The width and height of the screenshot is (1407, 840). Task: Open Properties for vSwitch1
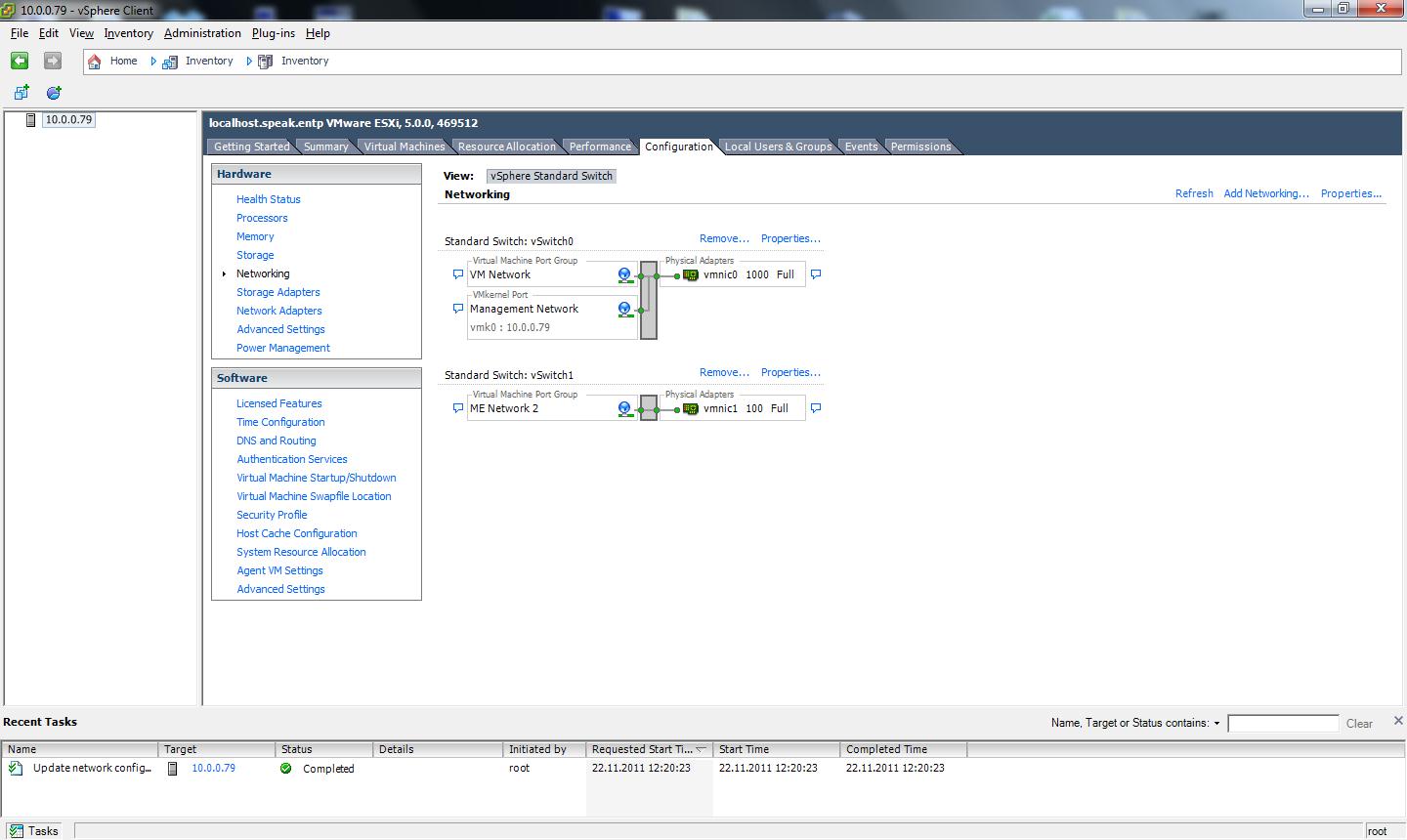(x=790, y=372)
